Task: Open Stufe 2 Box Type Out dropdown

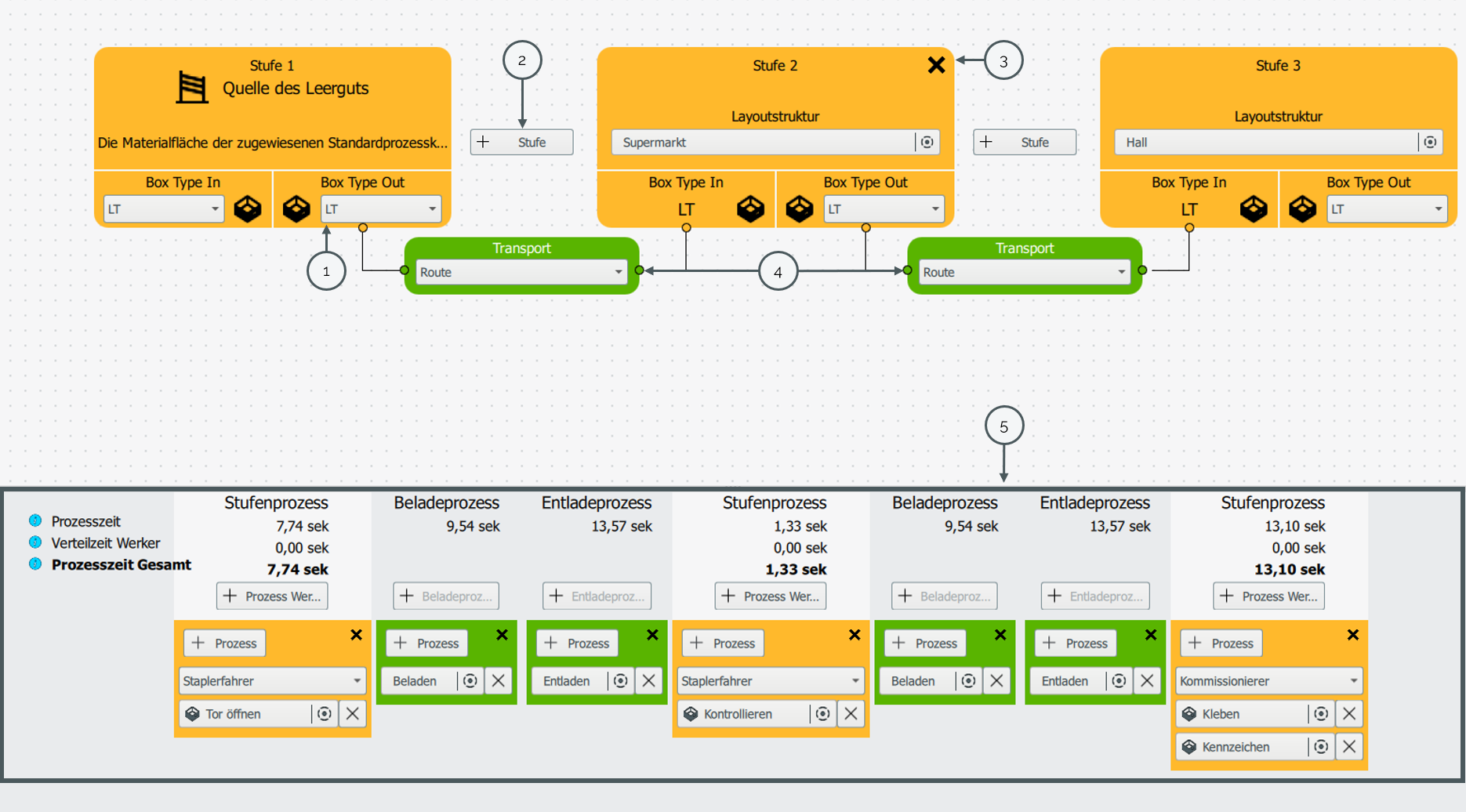Action: [884, 209]
